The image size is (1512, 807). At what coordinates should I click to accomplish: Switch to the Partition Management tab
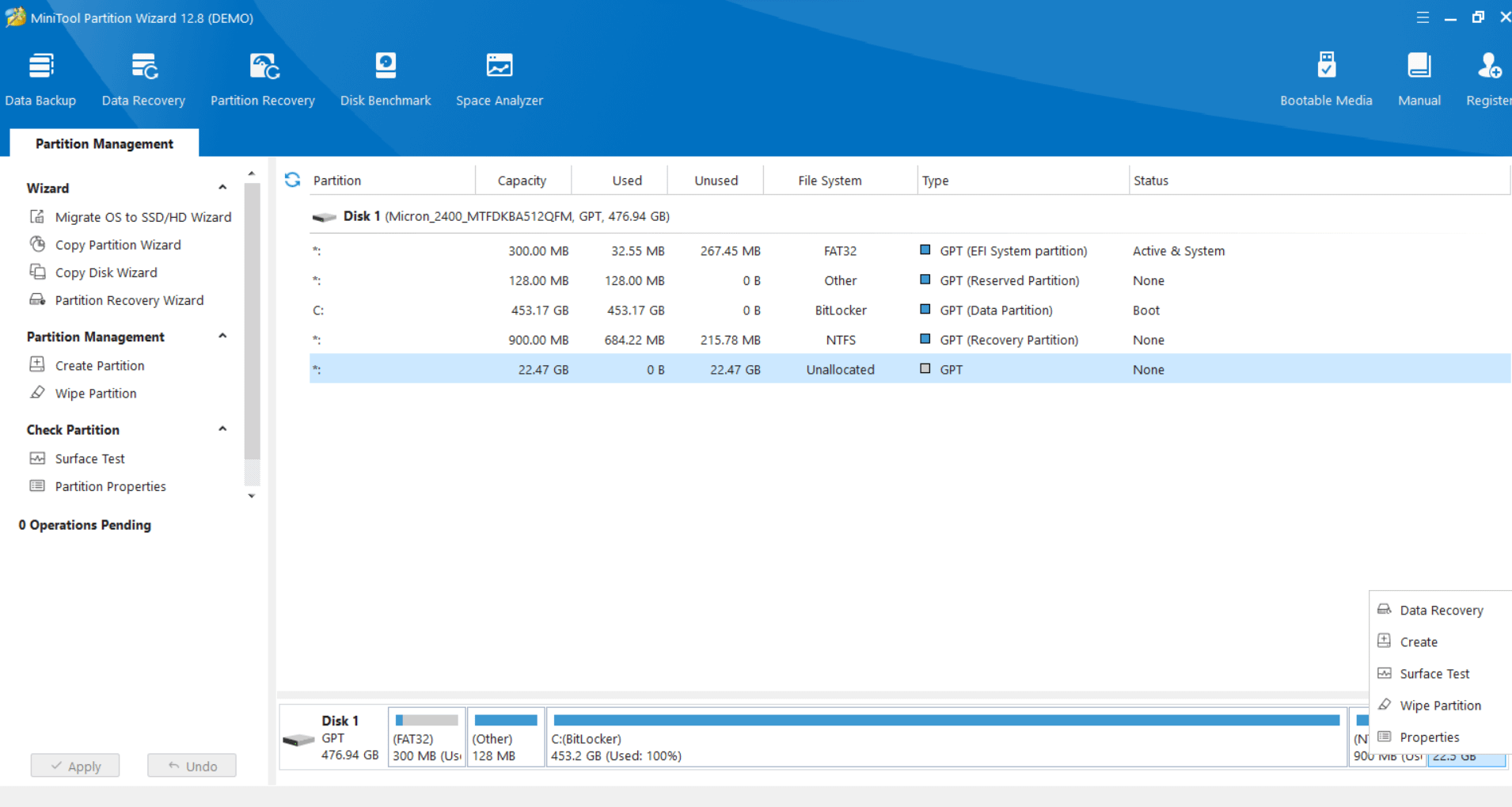104,143
